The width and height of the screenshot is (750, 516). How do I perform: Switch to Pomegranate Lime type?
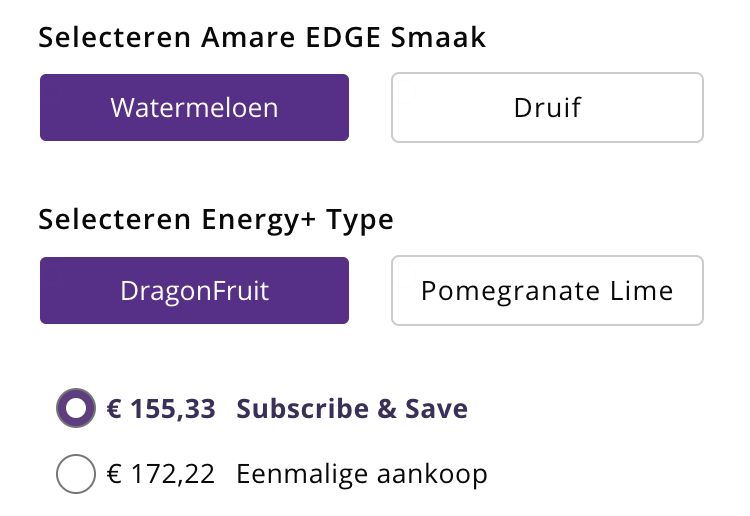pyautogui.click(x=547, y=290)
